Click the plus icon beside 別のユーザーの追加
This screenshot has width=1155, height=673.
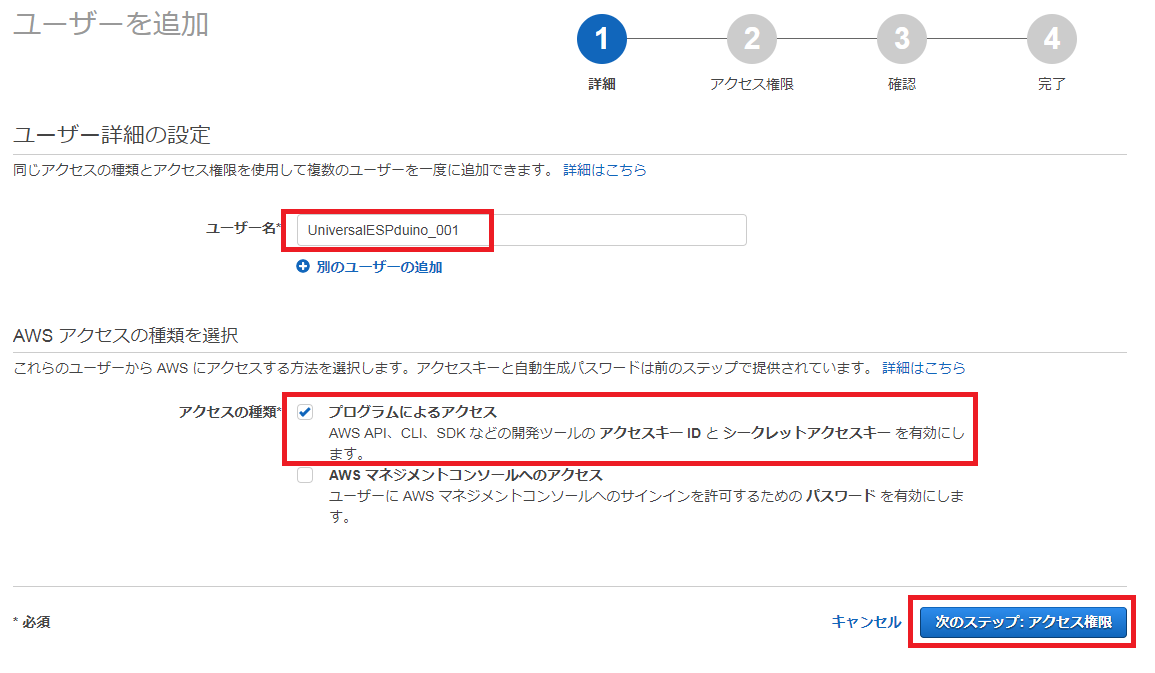[303, 267]
